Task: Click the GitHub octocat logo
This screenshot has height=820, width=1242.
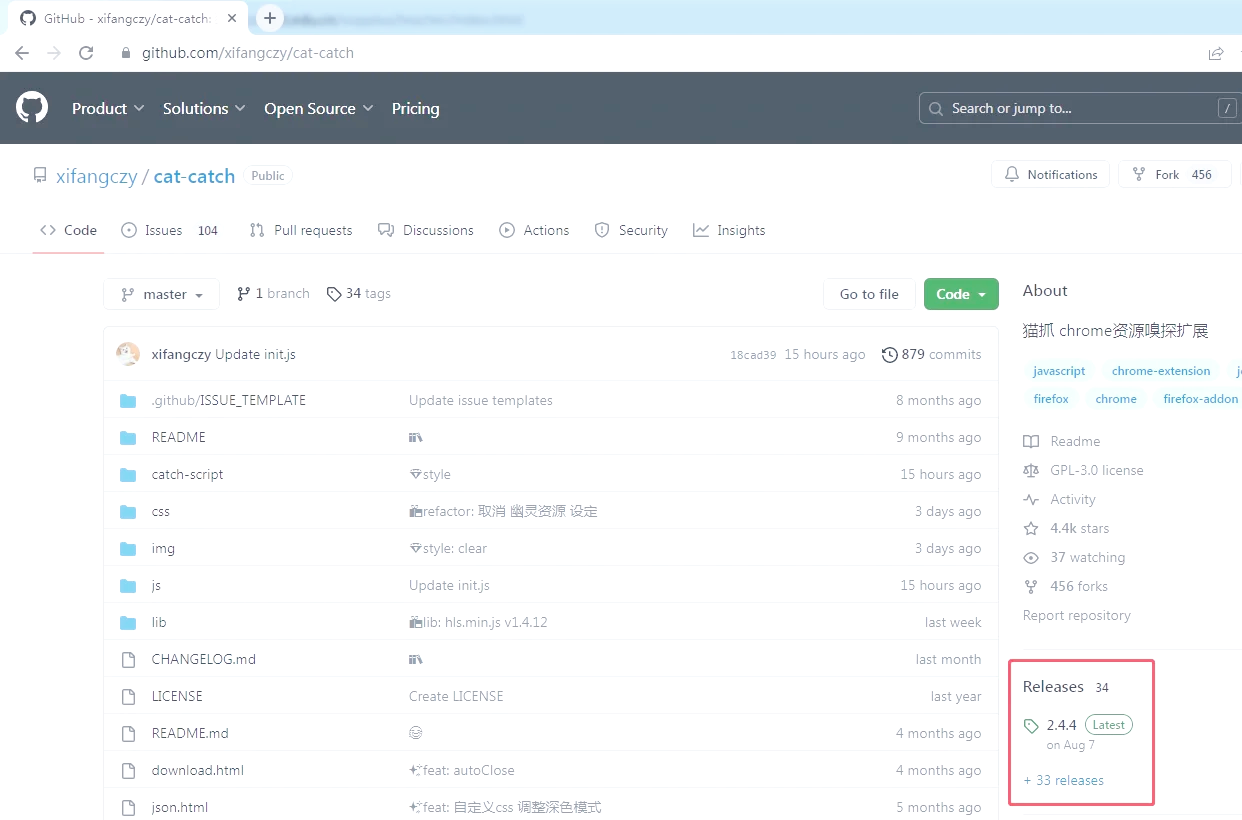Action: 32,108
